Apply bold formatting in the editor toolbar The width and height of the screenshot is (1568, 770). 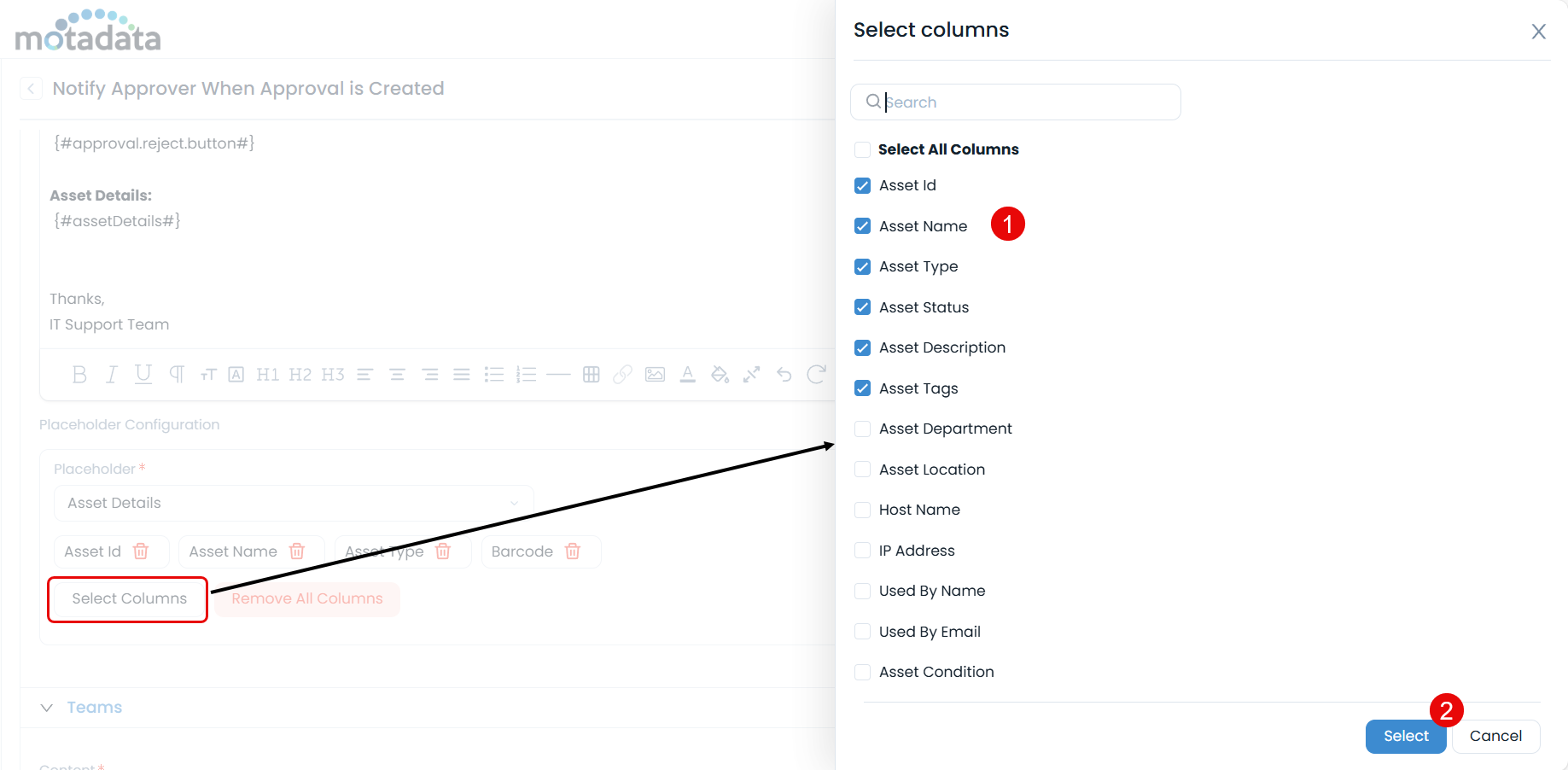(x=79, y=374)
